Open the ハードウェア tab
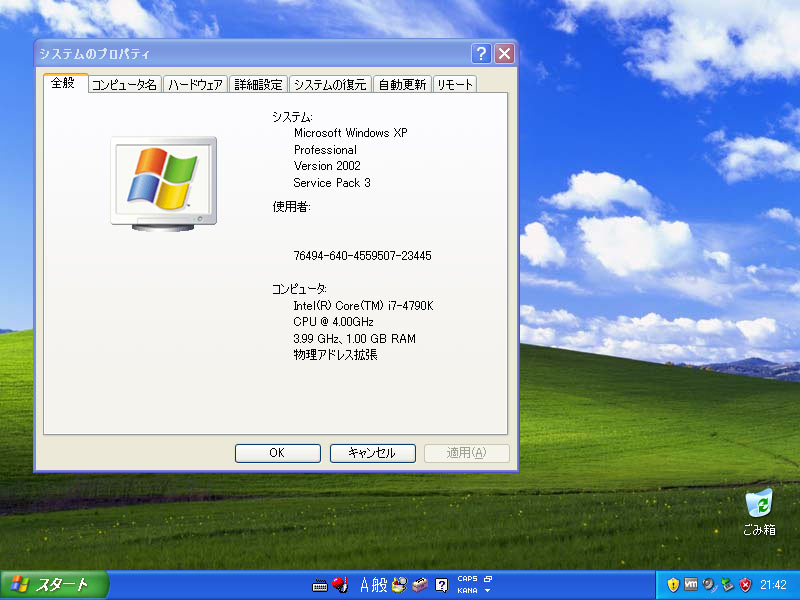 (x=195, y=85)
